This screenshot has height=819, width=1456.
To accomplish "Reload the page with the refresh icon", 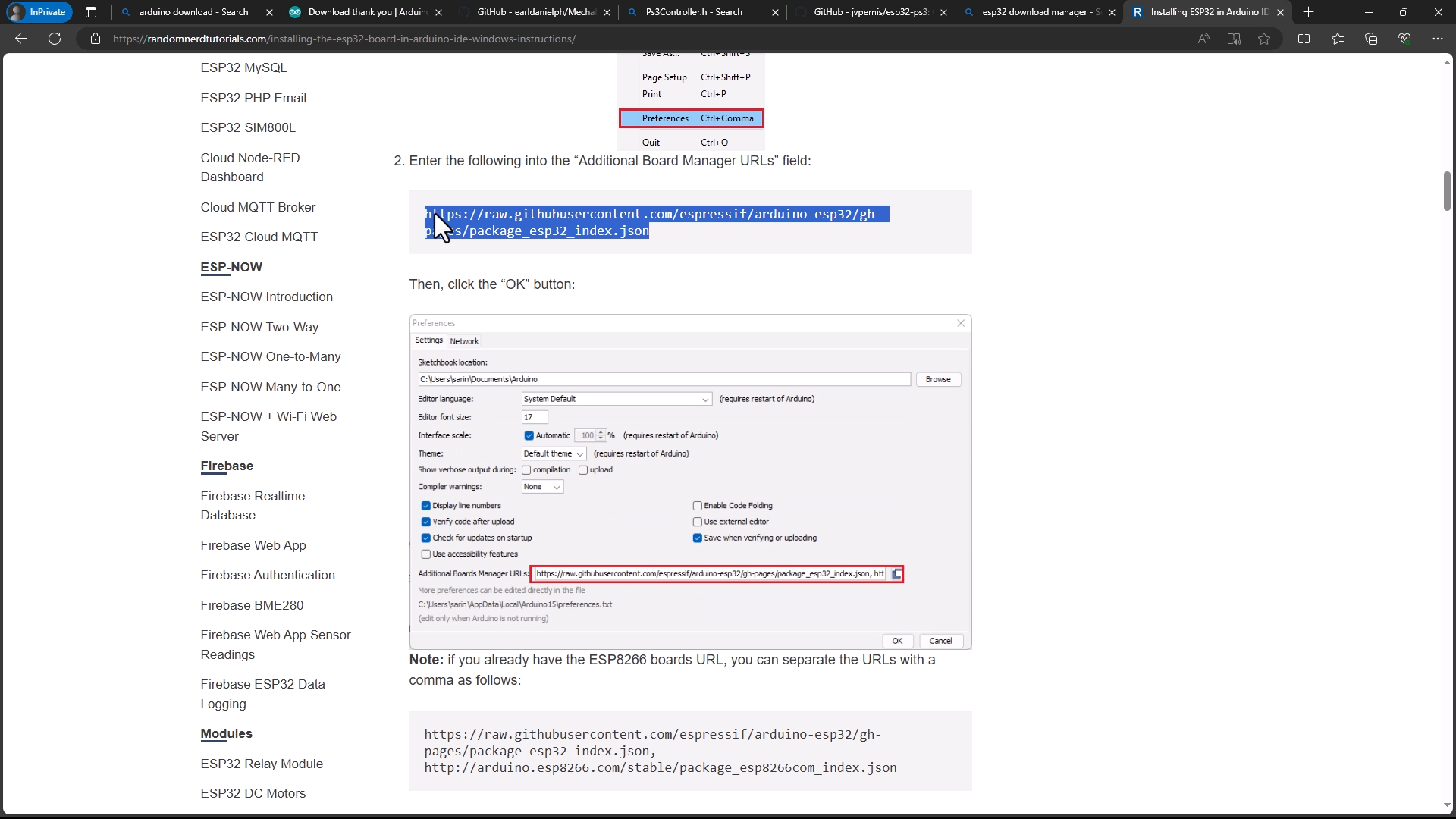I will coord(55,39).
